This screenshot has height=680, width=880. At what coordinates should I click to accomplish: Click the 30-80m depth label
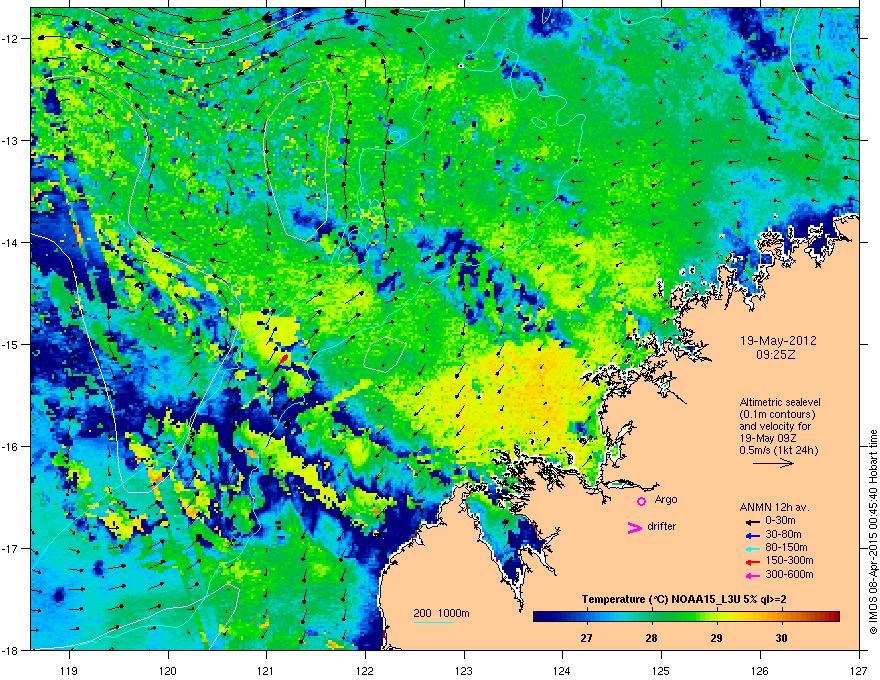pos(783,534)
